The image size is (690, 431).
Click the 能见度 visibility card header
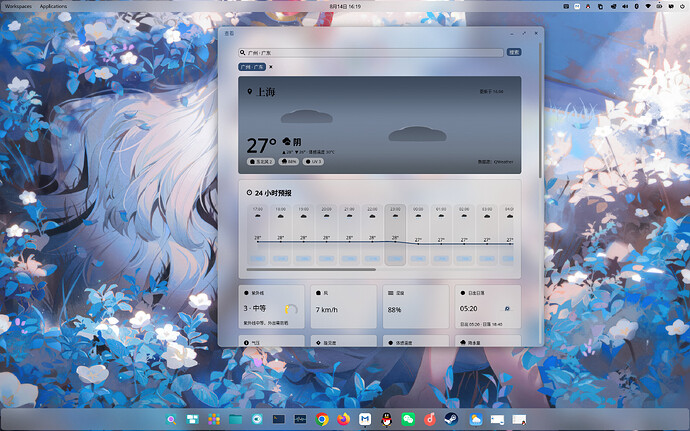coord(326,343)
